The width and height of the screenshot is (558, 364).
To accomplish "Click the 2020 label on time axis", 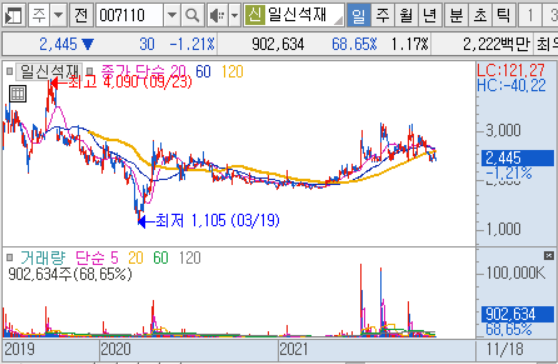I will pos(116,349).
